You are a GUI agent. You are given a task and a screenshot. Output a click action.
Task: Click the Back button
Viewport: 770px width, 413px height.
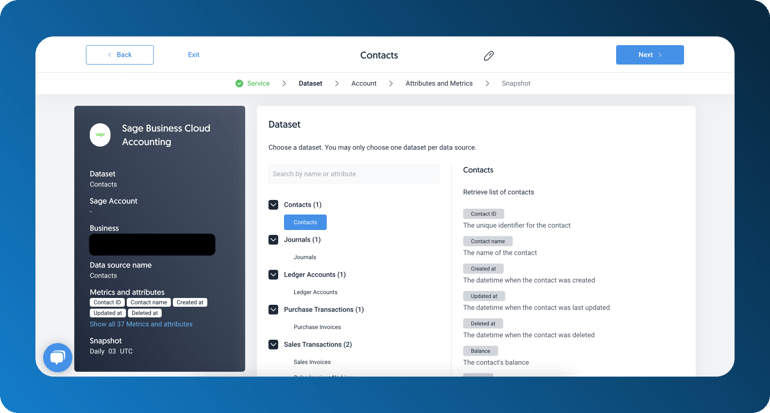[x=120, y=55]
